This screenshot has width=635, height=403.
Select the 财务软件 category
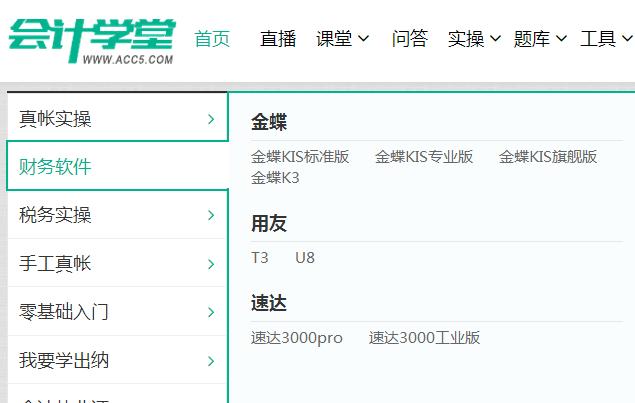pos(117,166)
